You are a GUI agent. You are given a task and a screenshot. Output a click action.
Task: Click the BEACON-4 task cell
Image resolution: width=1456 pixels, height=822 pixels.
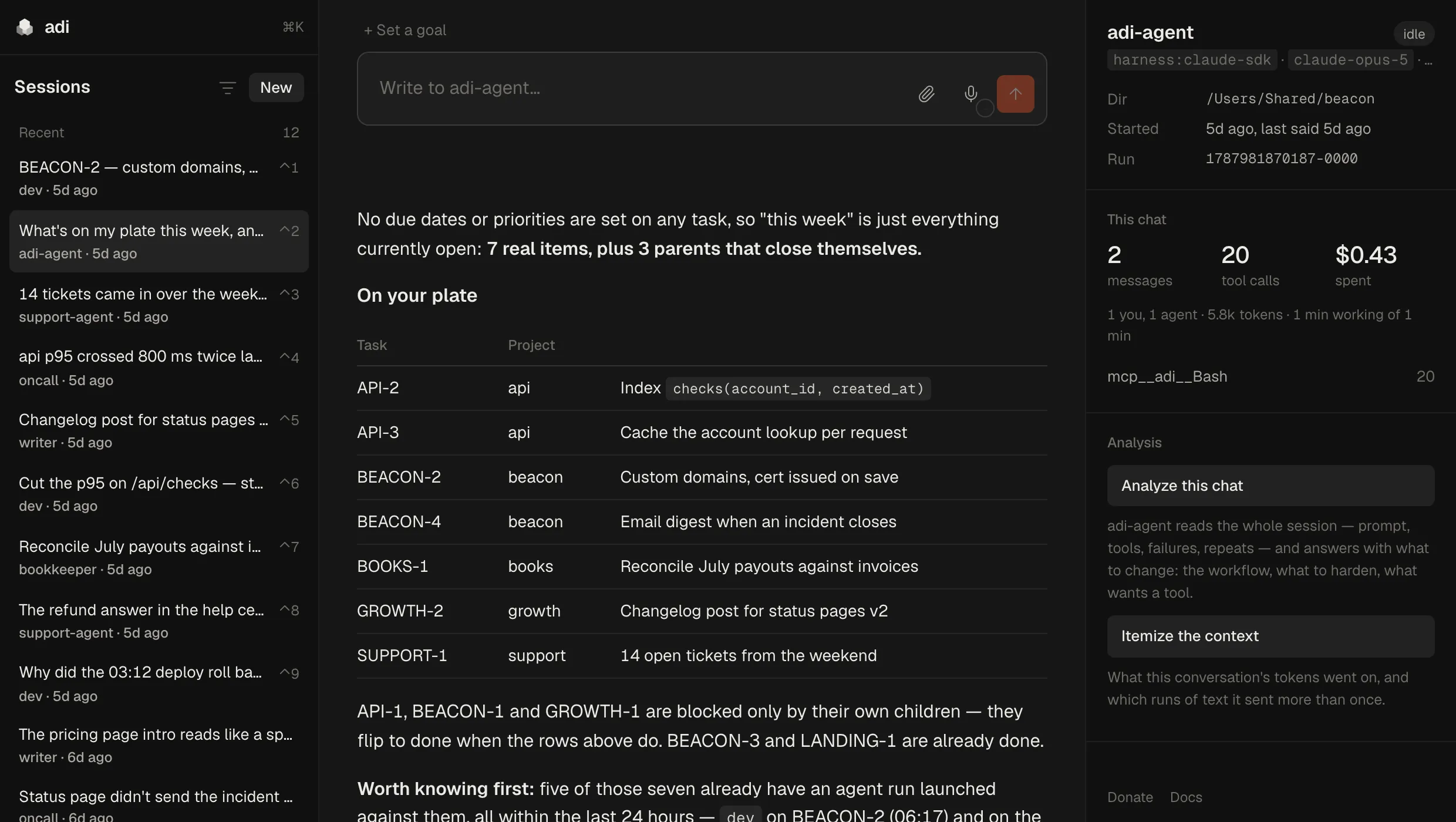tap(399, 522)
